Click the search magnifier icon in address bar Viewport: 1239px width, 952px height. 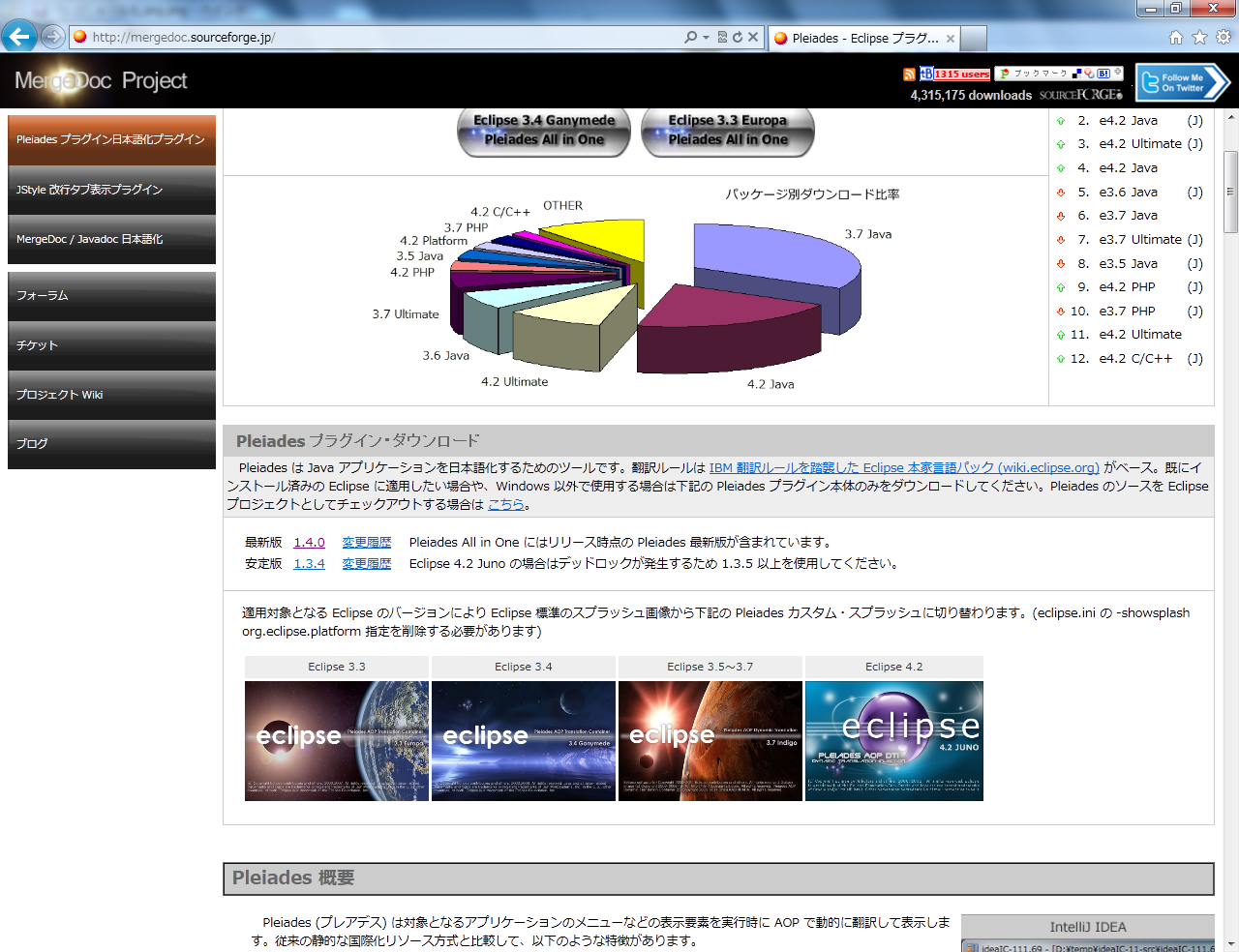click(690, 37)
